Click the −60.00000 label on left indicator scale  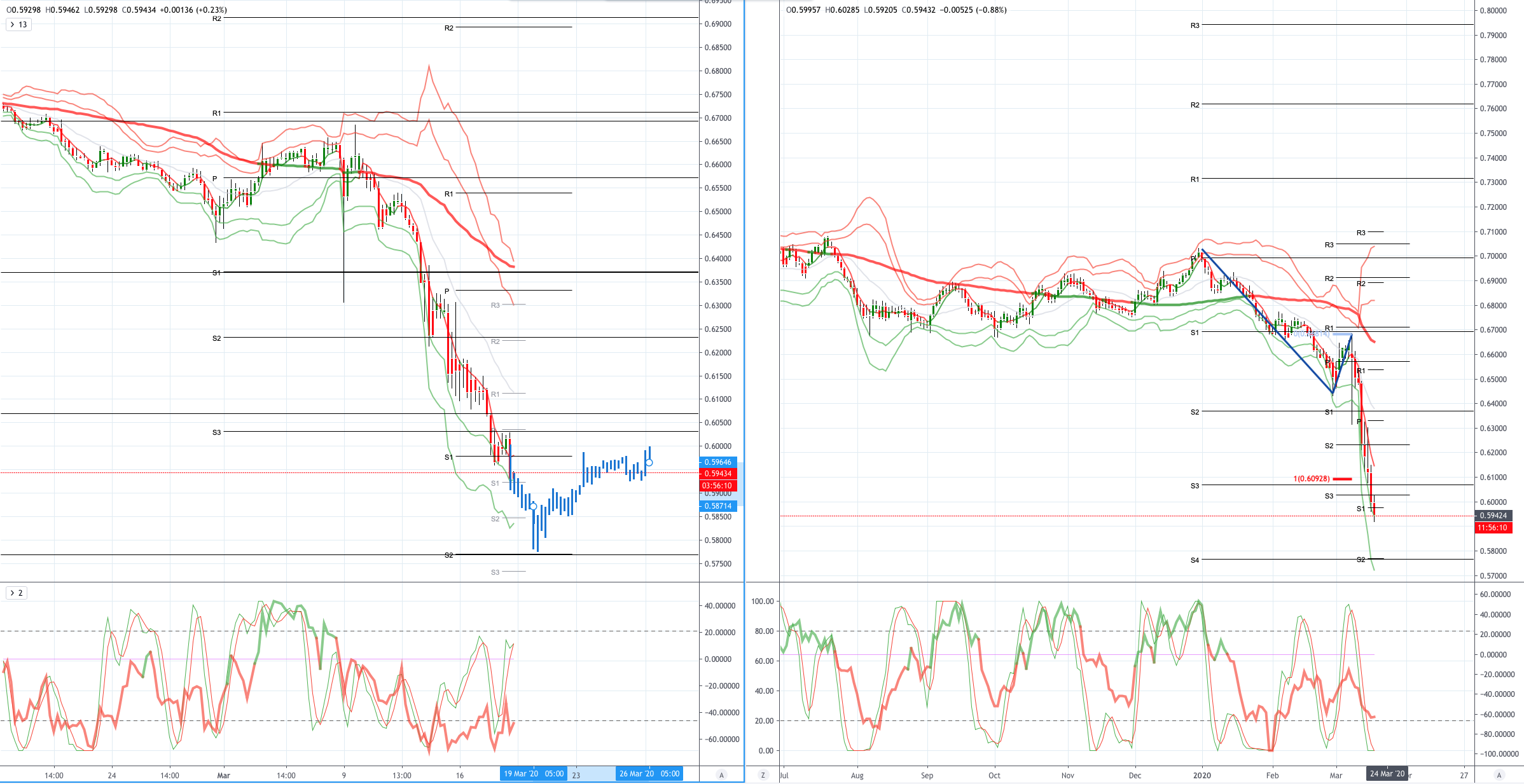tap(721, 739)
